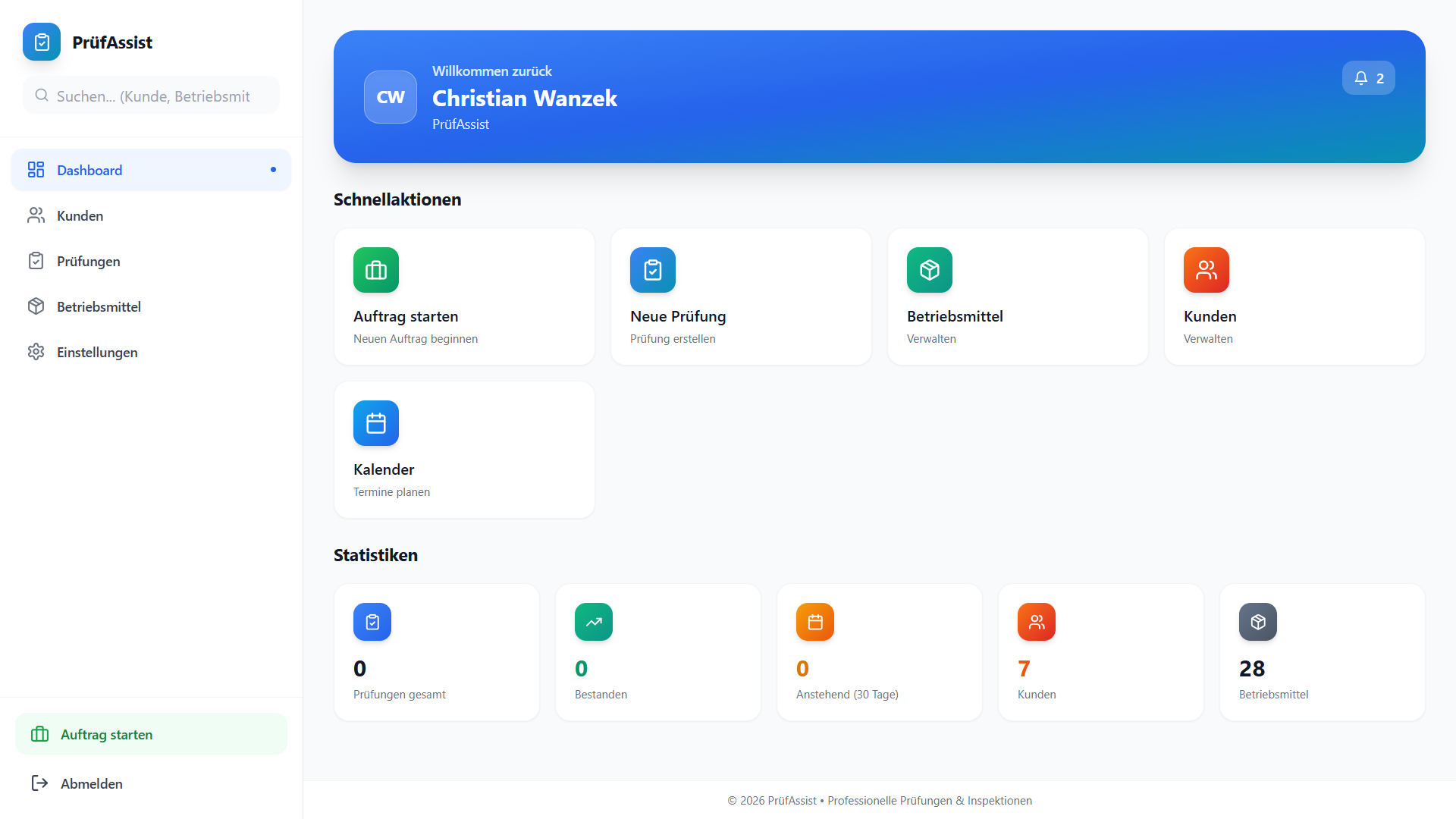This screenshot has width=1456, height=819.
Task: Click the Betriebsmittel package icon in sidebar
Action: (x=36, y=306)
